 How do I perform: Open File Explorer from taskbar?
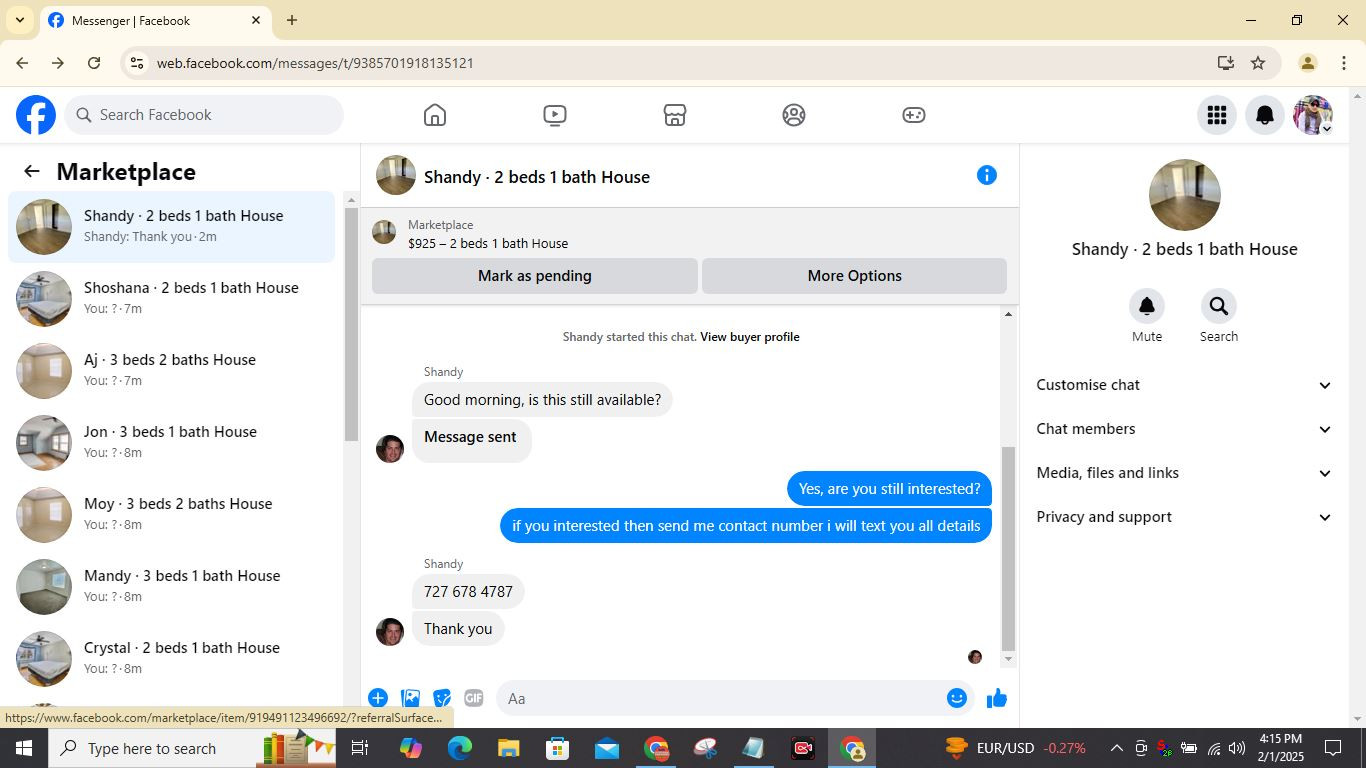point(509,748)
